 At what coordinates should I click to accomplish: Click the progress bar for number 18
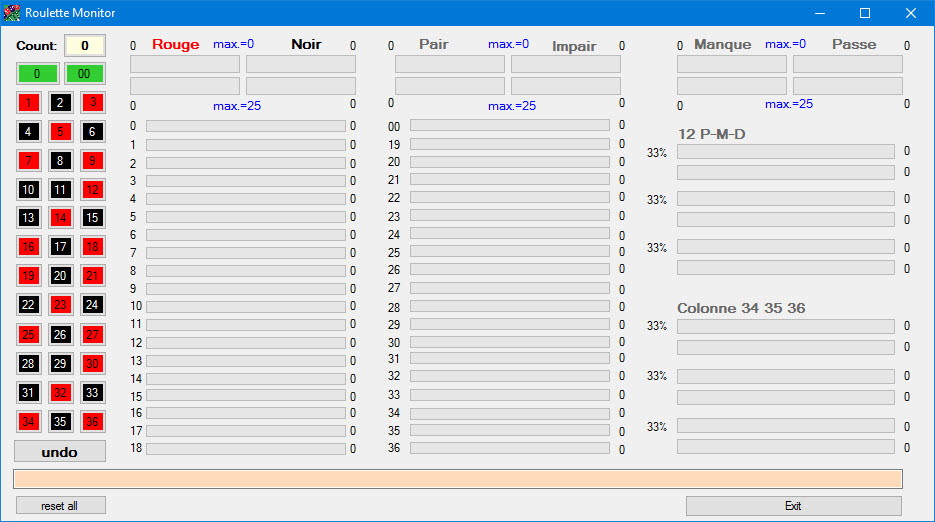(x=246, y=449)
